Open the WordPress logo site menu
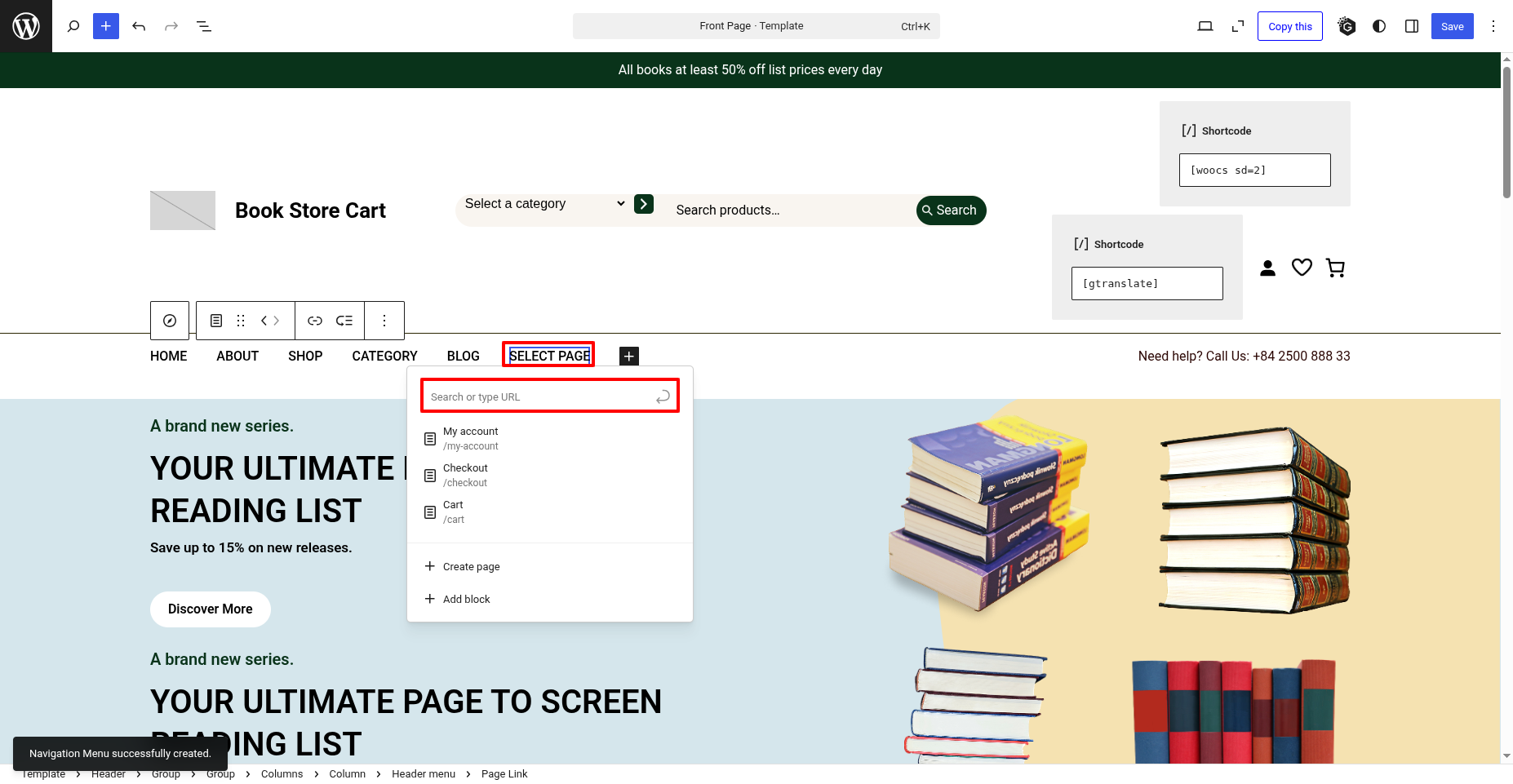This screenshot has width=1513, height=784. click(x=26, y=26)
